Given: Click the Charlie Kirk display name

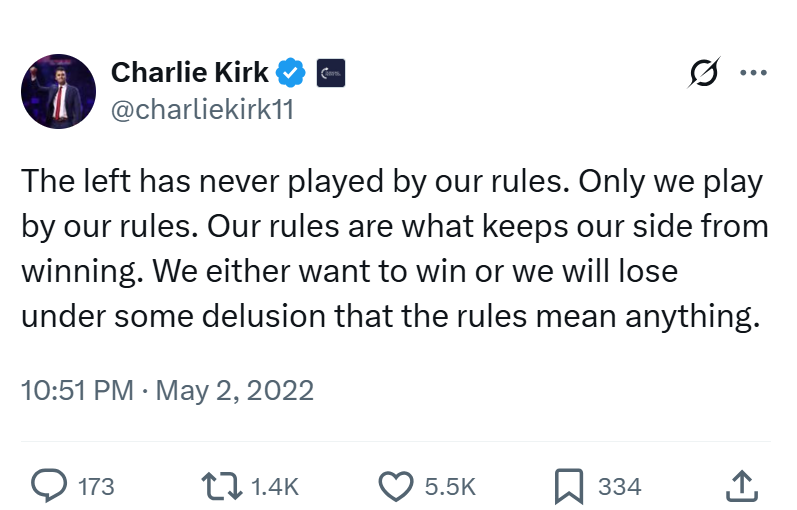Looking at the screenshot, I should (190, 72).
